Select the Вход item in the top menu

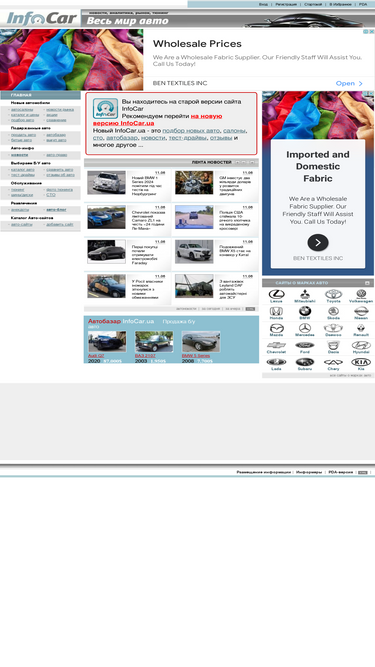pyautogui.click(x=263, y=4)
